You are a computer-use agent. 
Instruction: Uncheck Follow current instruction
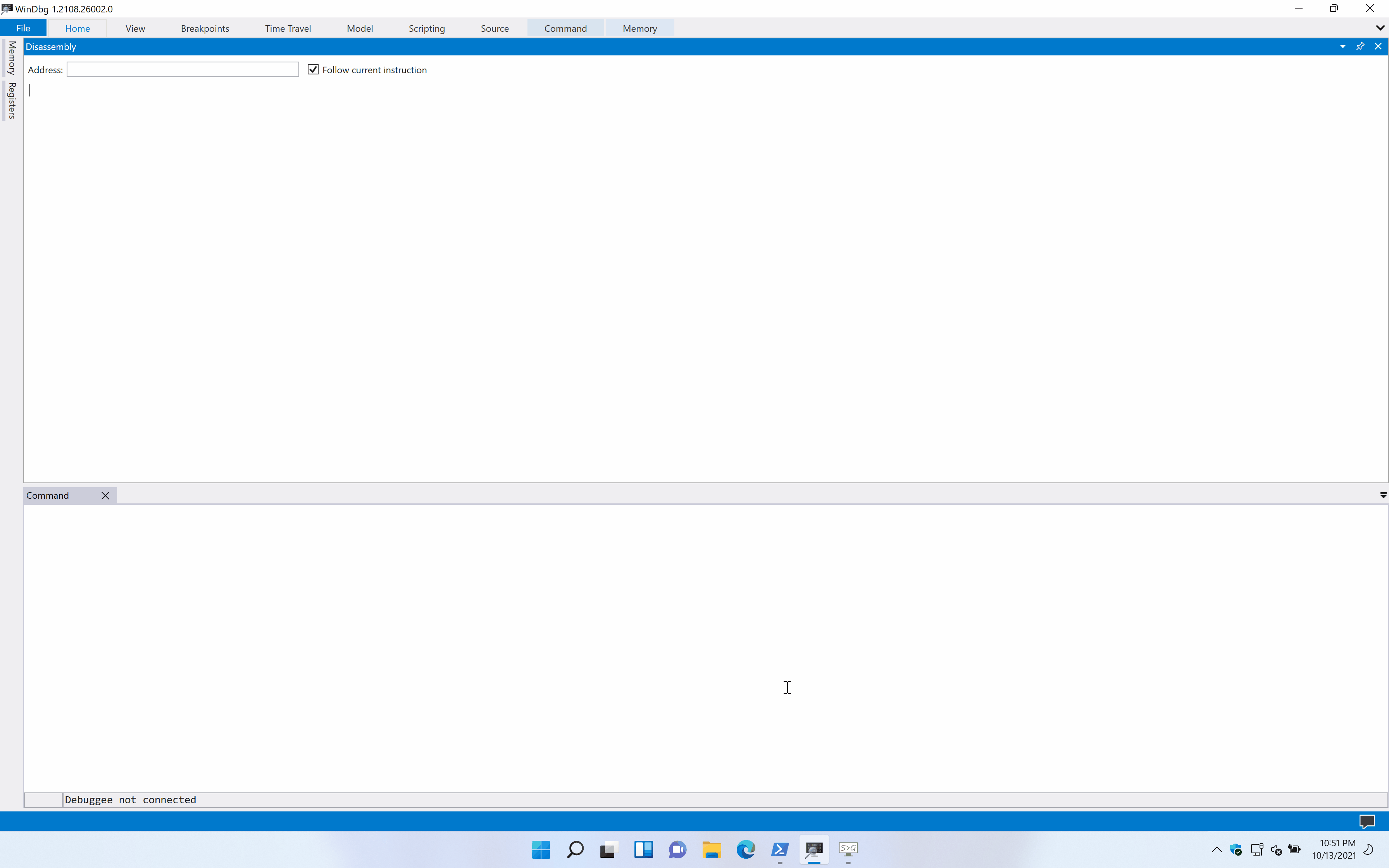313,69
